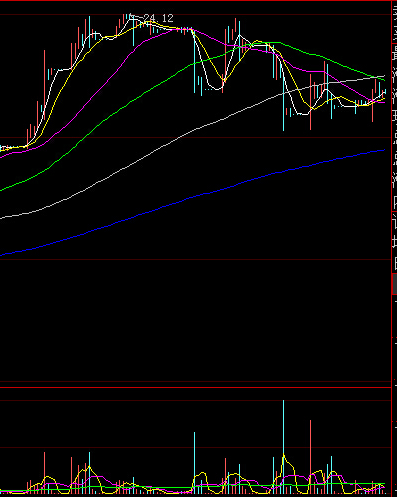Click the gray box on the right sidebar
Viewport: 397px width, 499px height.
point(394,284)
